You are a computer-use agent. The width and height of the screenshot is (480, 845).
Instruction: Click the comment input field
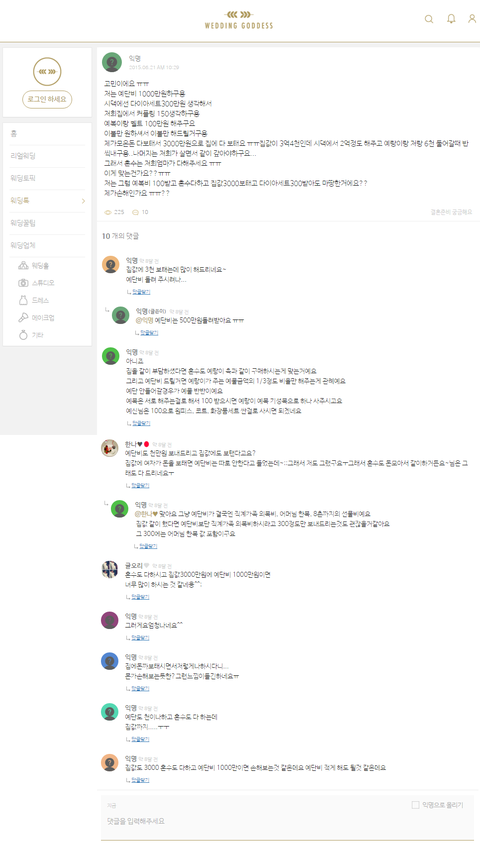[288, 821]
